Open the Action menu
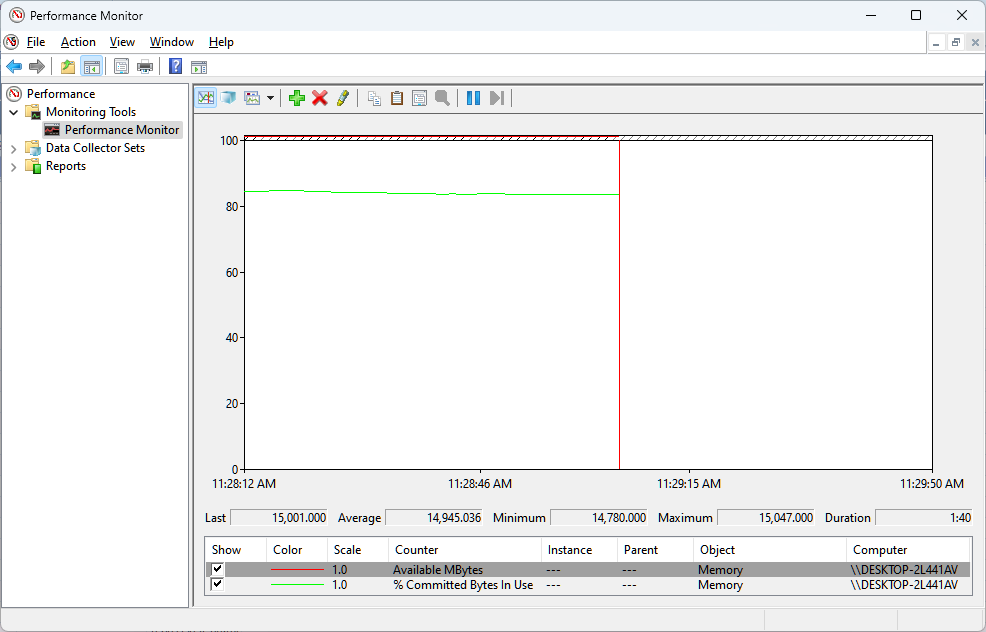This screenshot has height=632, width=986. pyautogui.click(x=78, y=42)
